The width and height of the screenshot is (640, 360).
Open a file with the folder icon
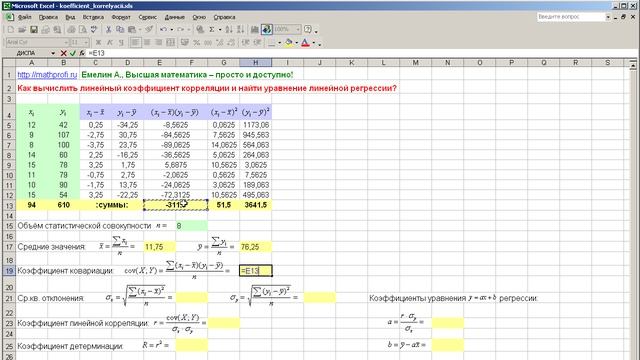(22, 29)
